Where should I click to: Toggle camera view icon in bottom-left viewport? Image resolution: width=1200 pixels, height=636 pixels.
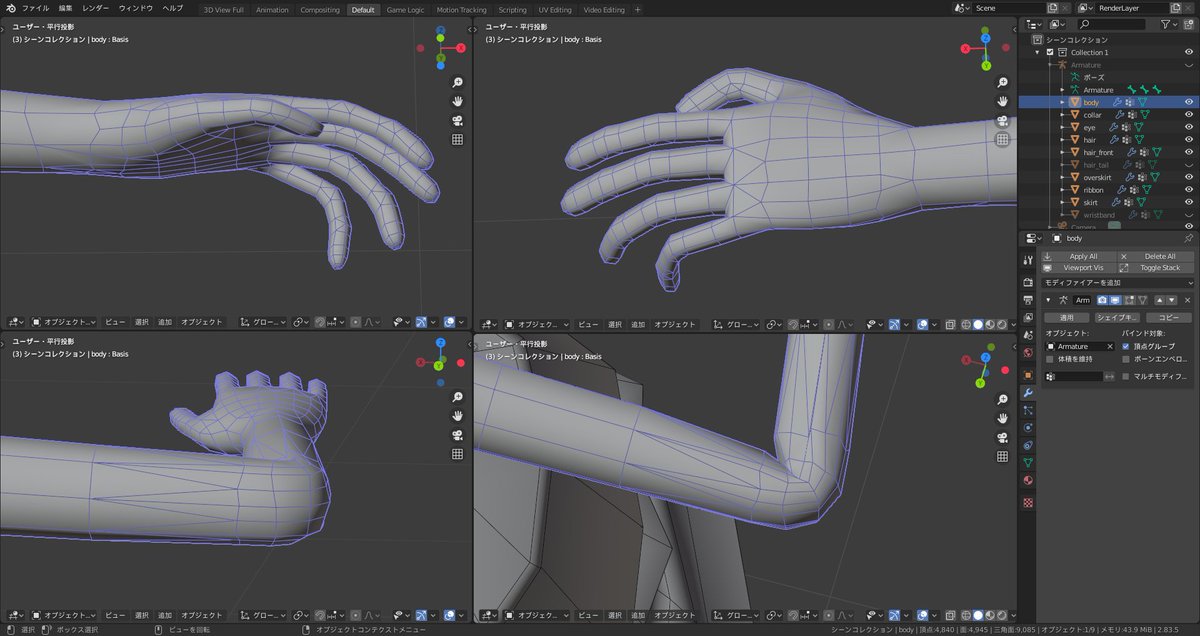pyautogui.click(x=457, y=435)
